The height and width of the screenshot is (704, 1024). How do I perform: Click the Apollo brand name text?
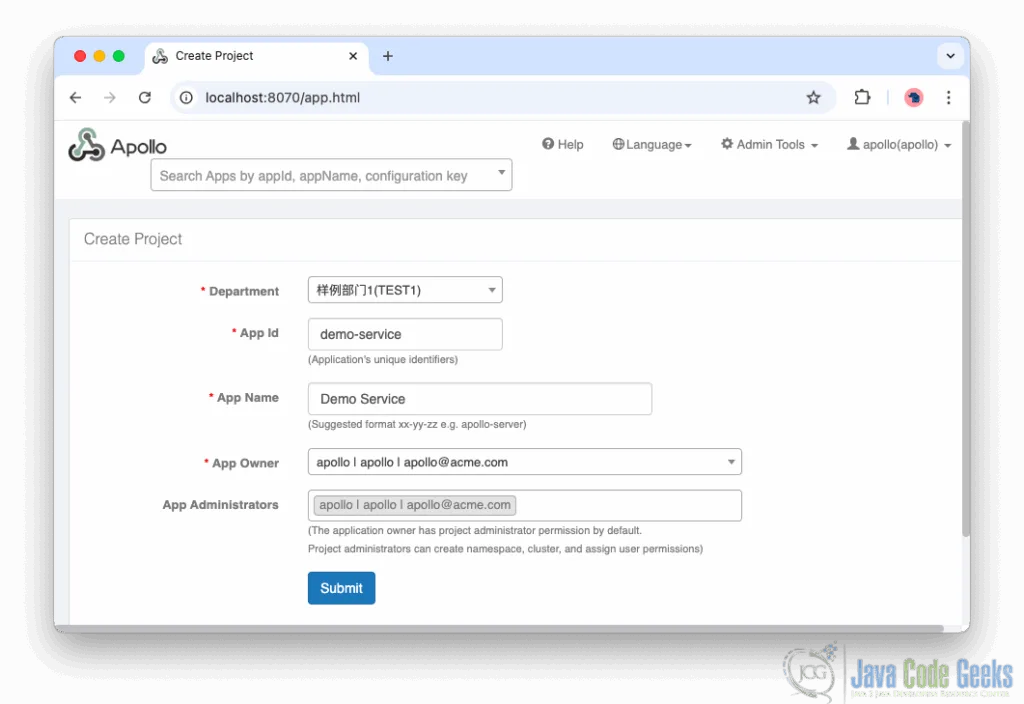(x=138, y=146)
